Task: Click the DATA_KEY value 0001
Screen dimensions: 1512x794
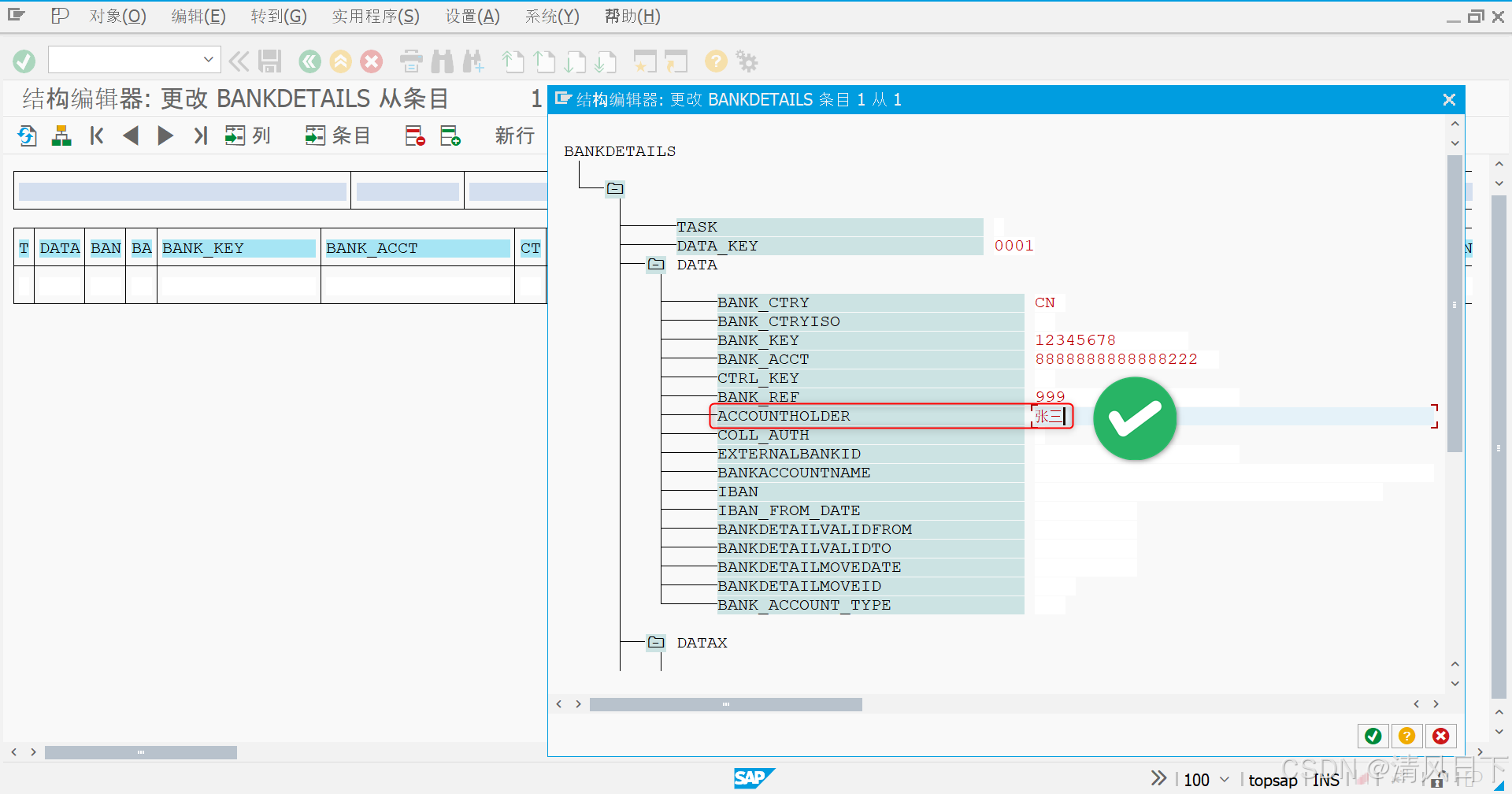Action: click(1014, 246)
